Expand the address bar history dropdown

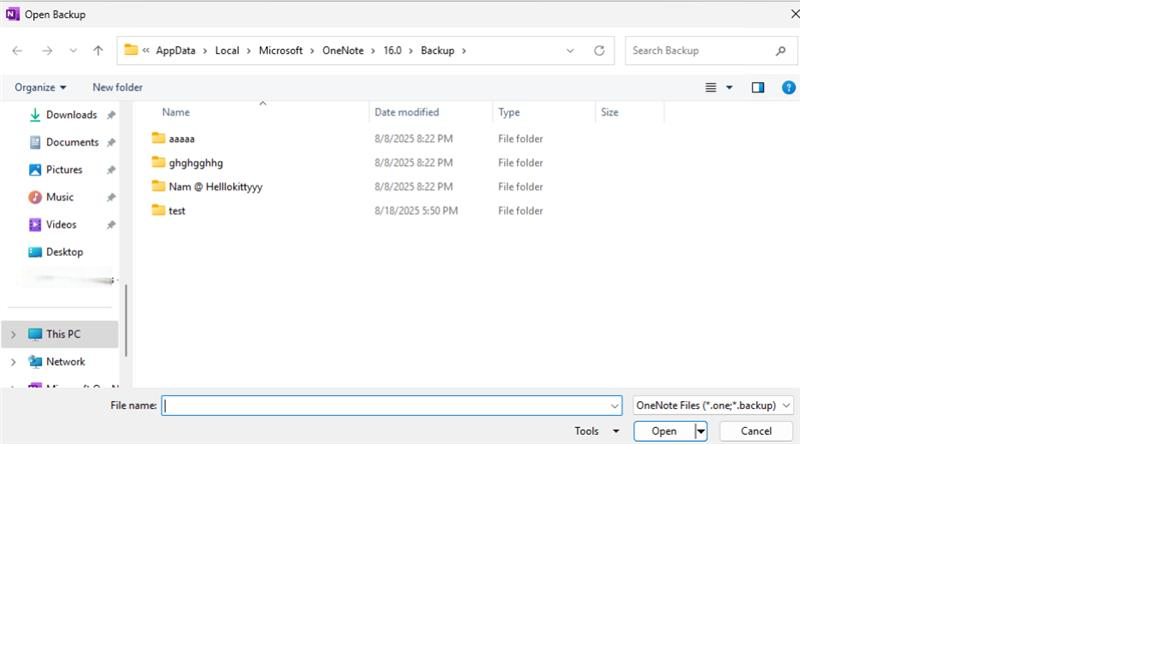tap(570, 51)
